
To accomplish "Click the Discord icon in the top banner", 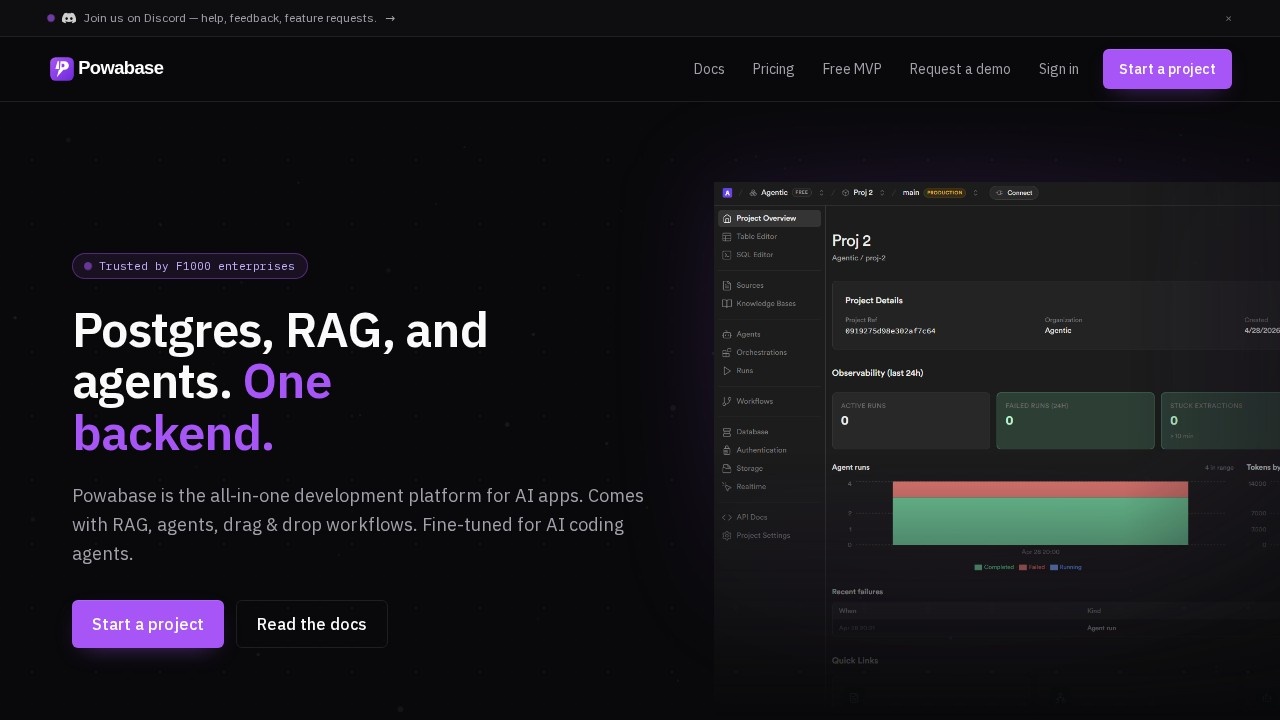I will [x=69, y=18].
